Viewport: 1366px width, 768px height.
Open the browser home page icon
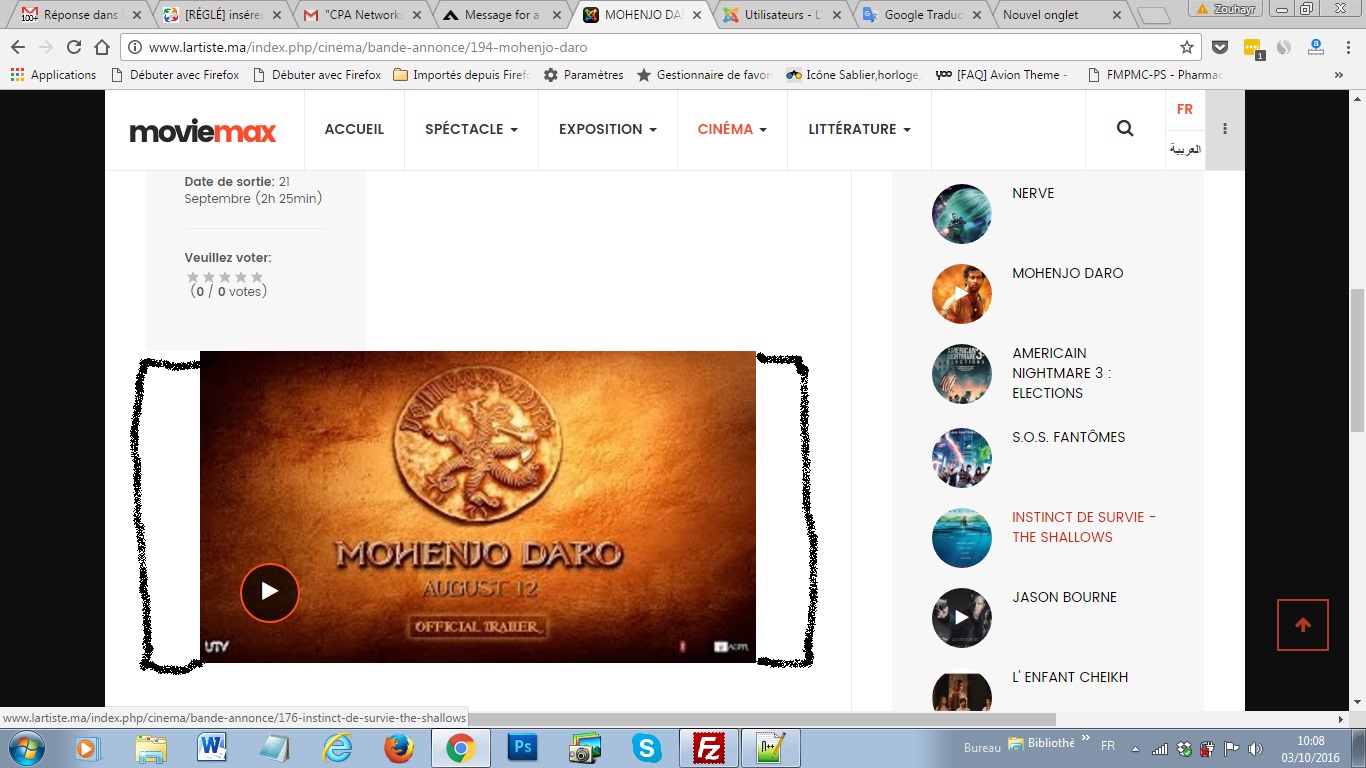click(101, 47)
